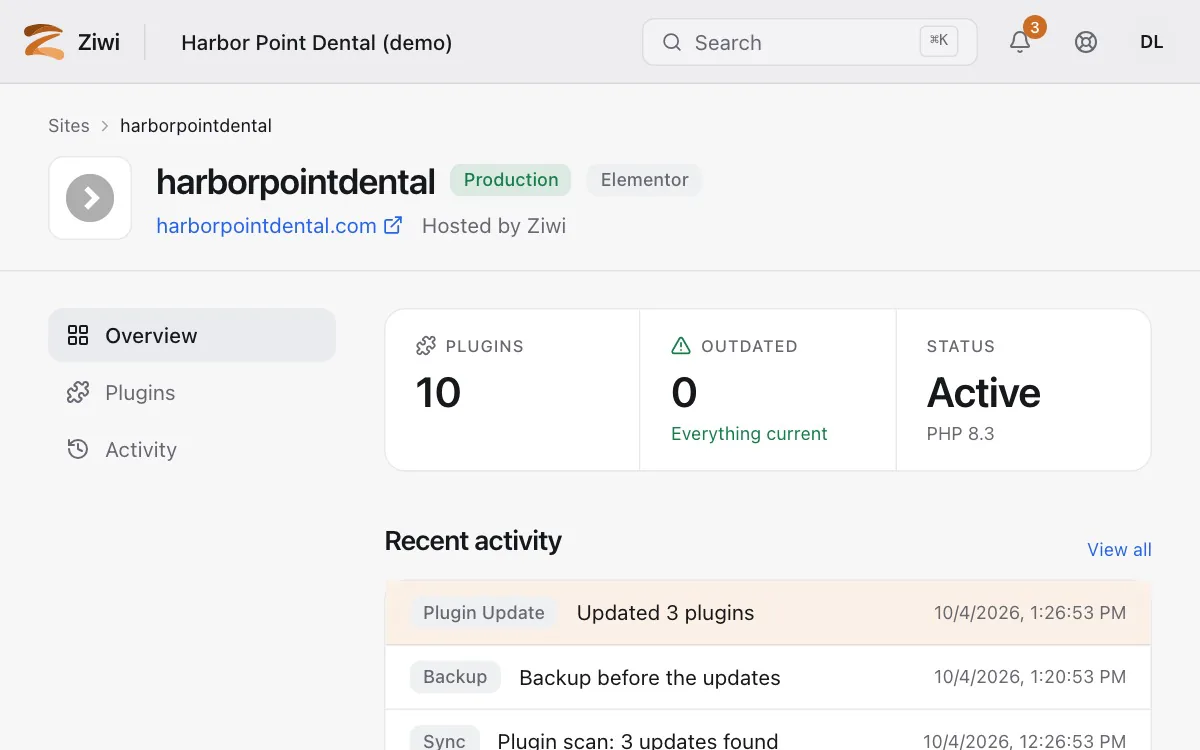
Task: Click the 12:26:53 PM timestamp
Action: pos(1025,741)
